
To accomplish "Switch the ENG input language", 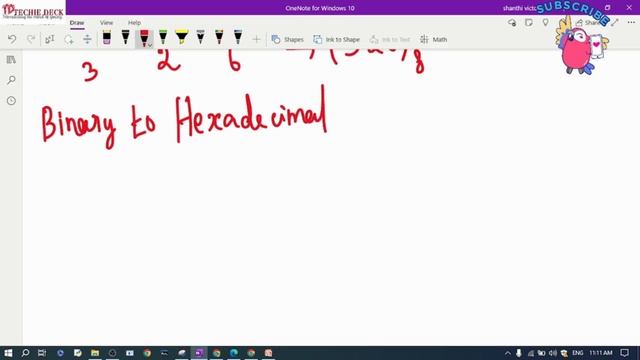I will pos(578,353).
